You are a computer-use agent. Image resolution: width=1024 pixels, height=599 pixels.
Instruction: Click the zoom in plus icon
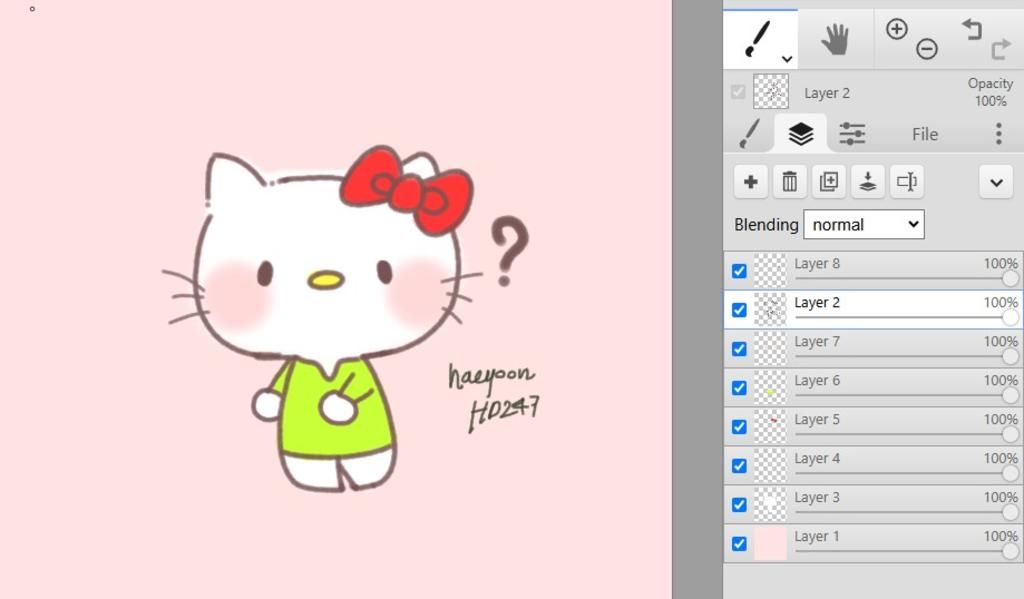(897, 29)
